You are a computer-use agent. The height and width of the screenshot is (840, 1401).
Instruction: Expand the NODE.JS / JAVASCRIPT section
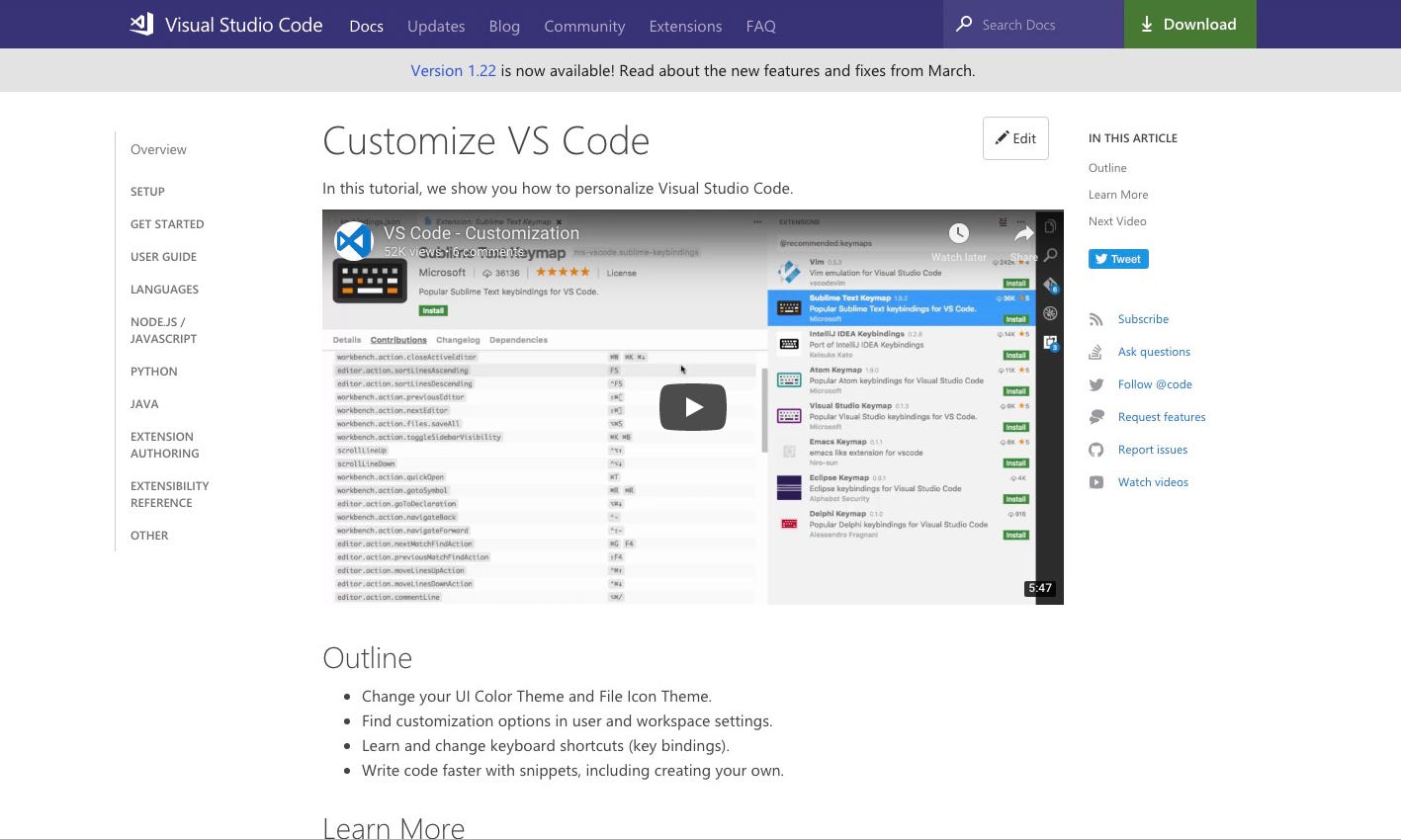163,330
